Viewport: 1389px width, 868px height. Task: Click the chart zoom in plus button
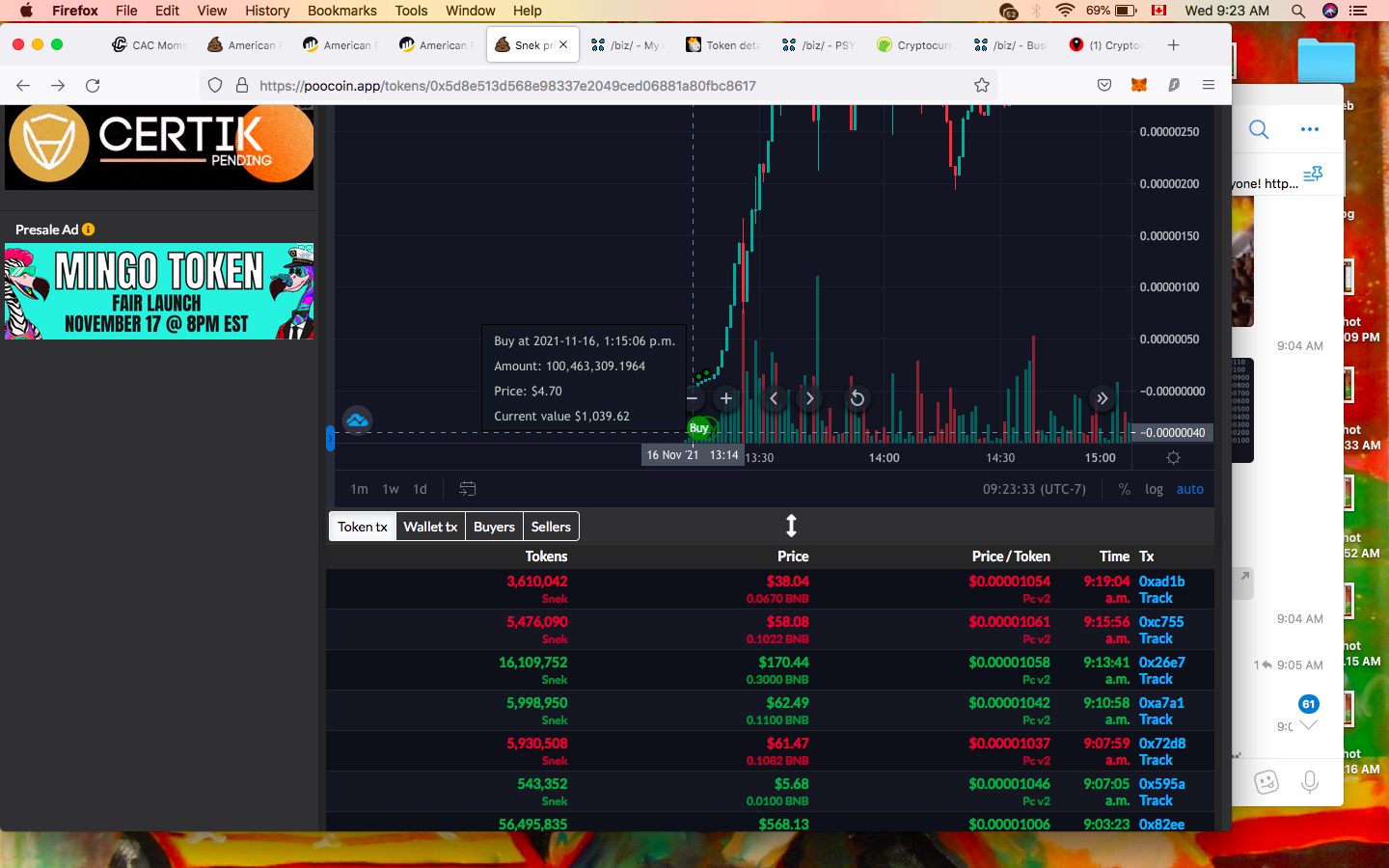click(x=726, y=398)
